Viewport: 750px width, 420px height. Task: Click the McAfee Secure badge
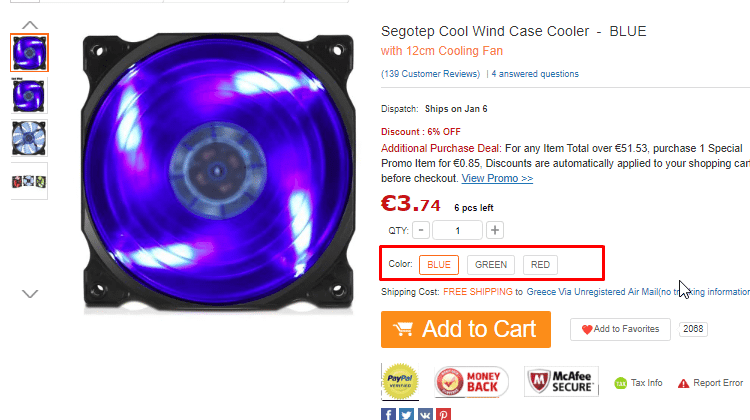[562, 382]
